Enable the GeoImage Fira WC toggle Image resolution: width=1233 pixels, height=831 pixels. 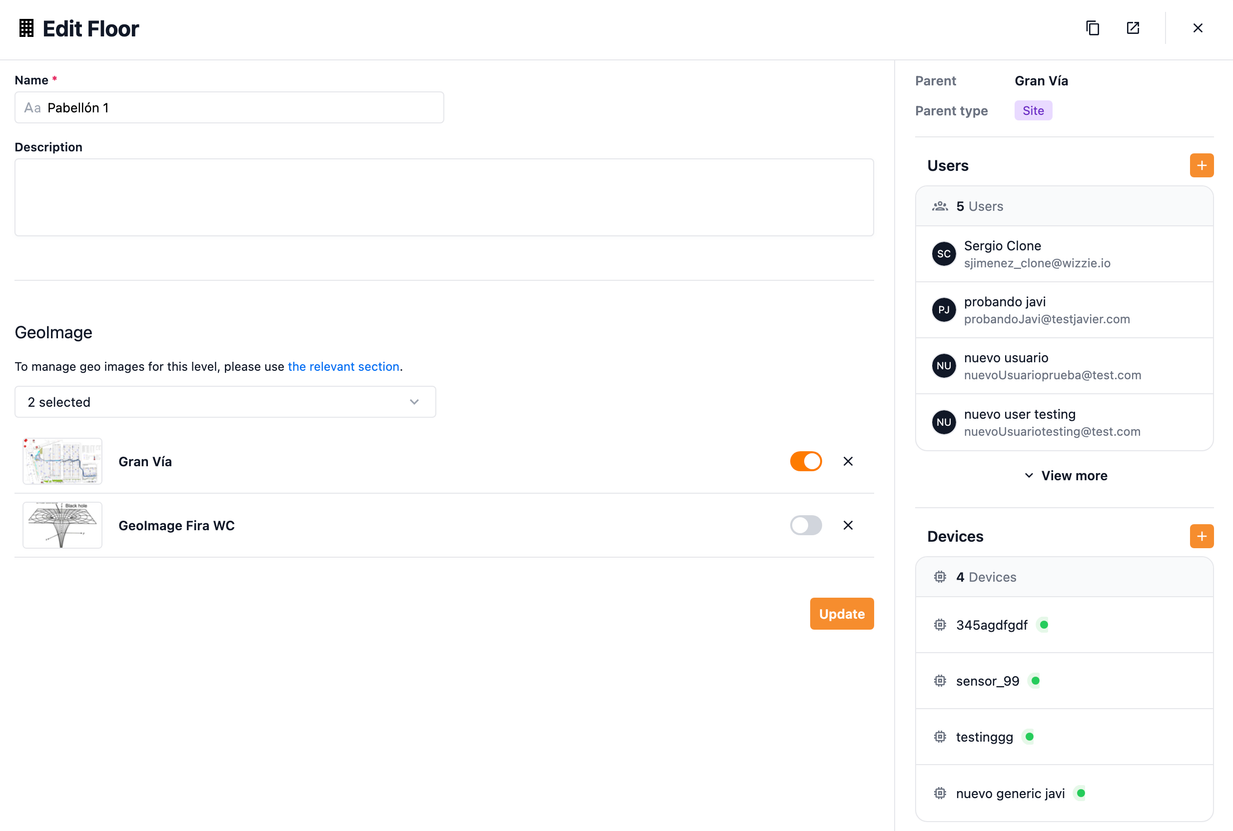point(806,525)
